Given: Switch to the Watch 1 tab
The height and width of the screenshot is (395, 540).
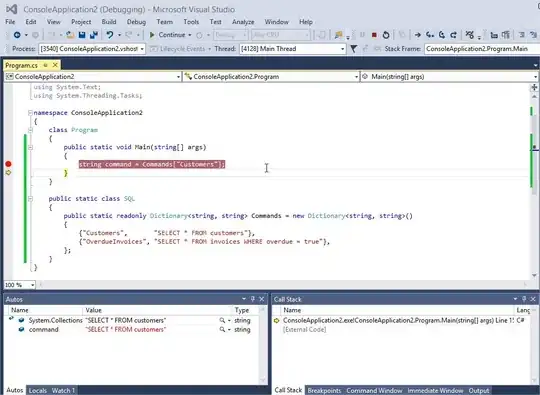Looking at the screenshot, I should tap(63, 390).
